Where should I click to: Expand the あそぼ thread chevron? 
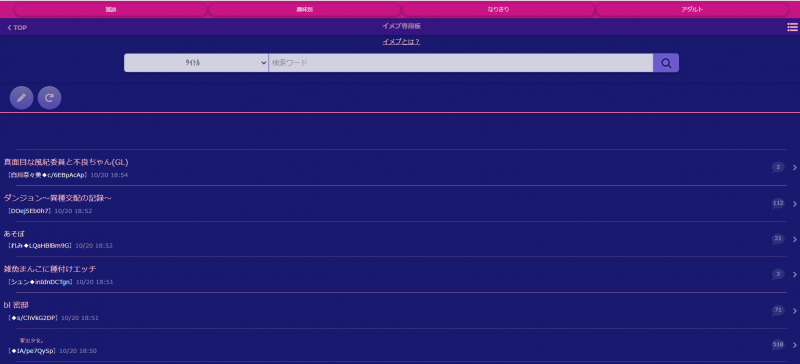coord(794,239)
